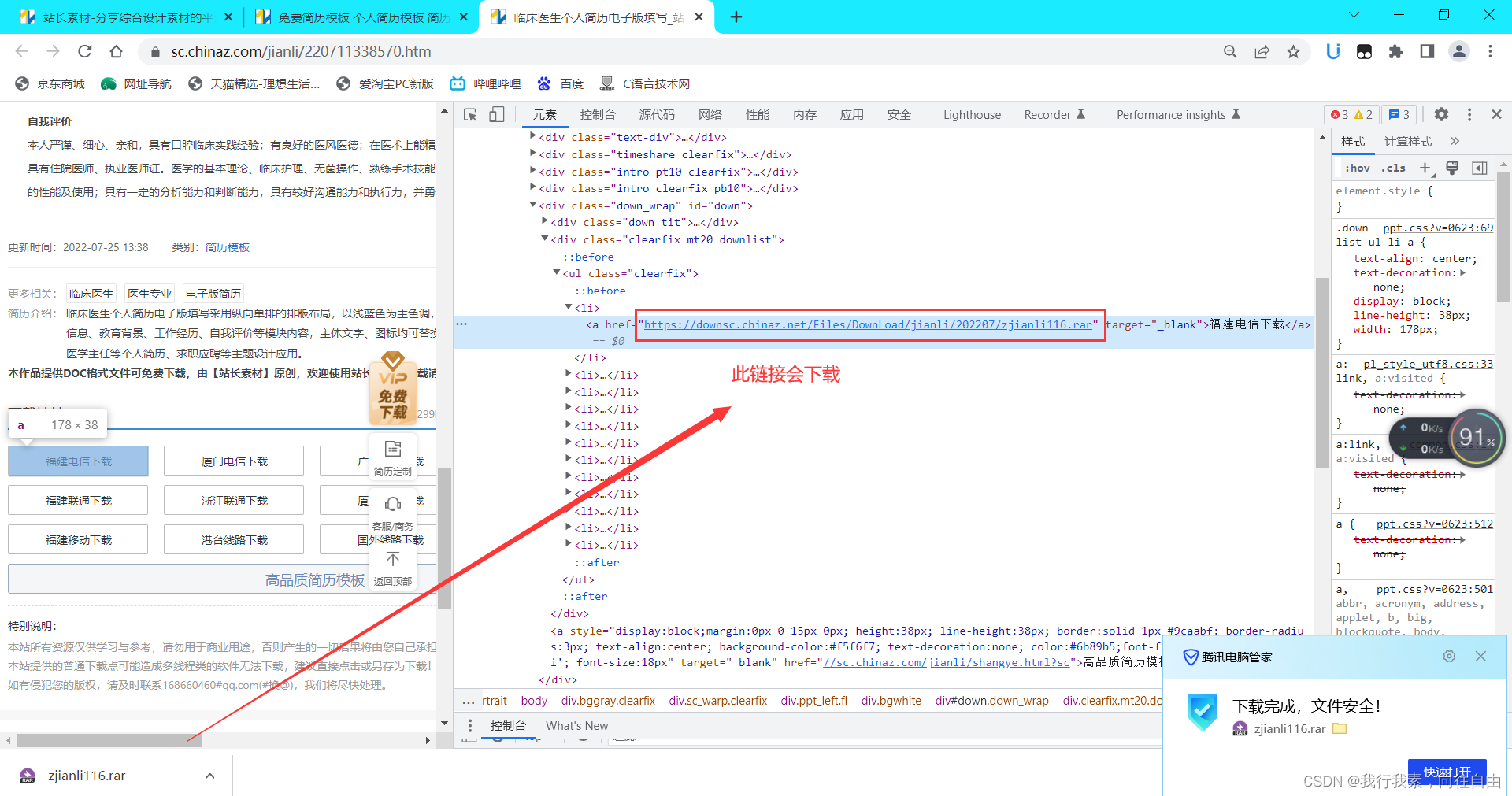1512x796 pixels.
Task: Collapse the down_wrap div node
Action: (533, 205)
